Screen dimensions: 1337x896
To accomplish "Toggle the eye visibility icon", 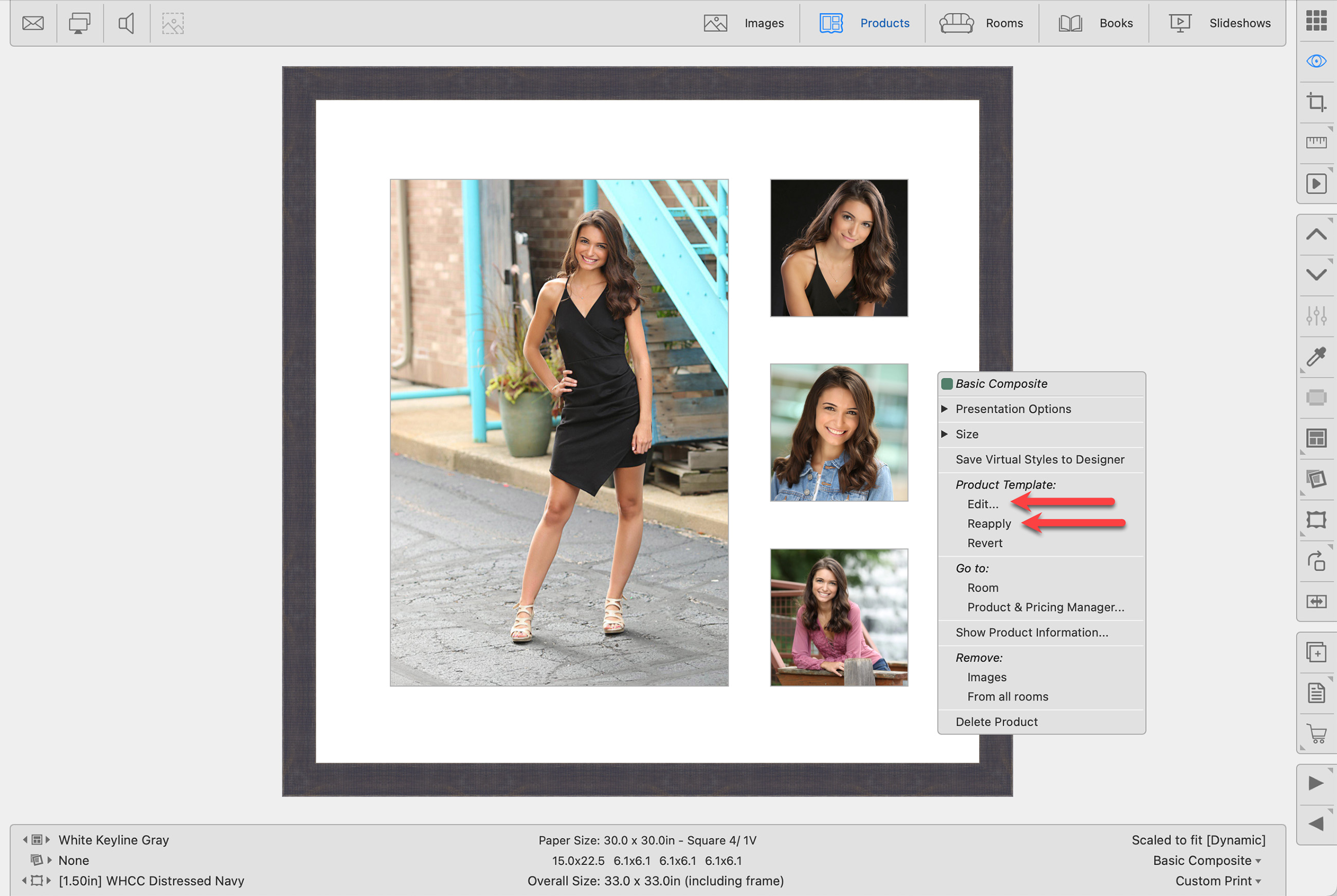I will tap(1316, 61).
